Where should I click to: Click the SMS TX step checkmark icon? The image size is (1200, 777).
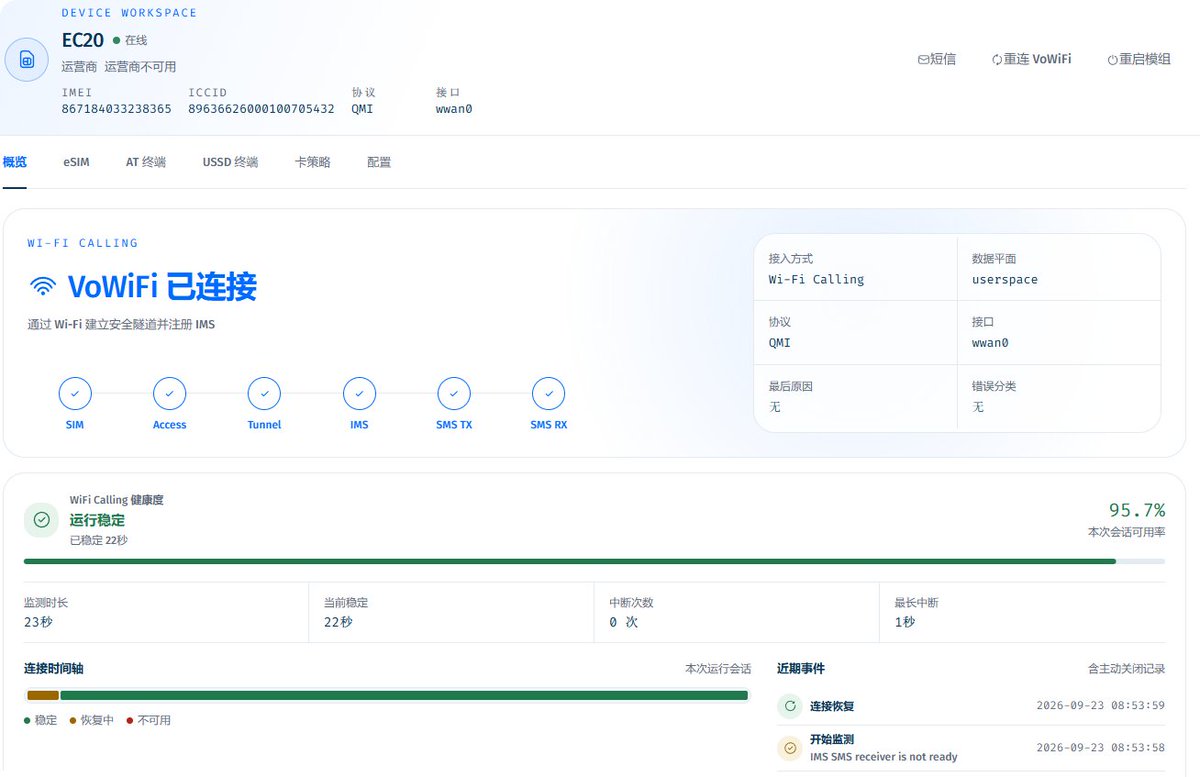pyautogui.click(x=454, y=394)
